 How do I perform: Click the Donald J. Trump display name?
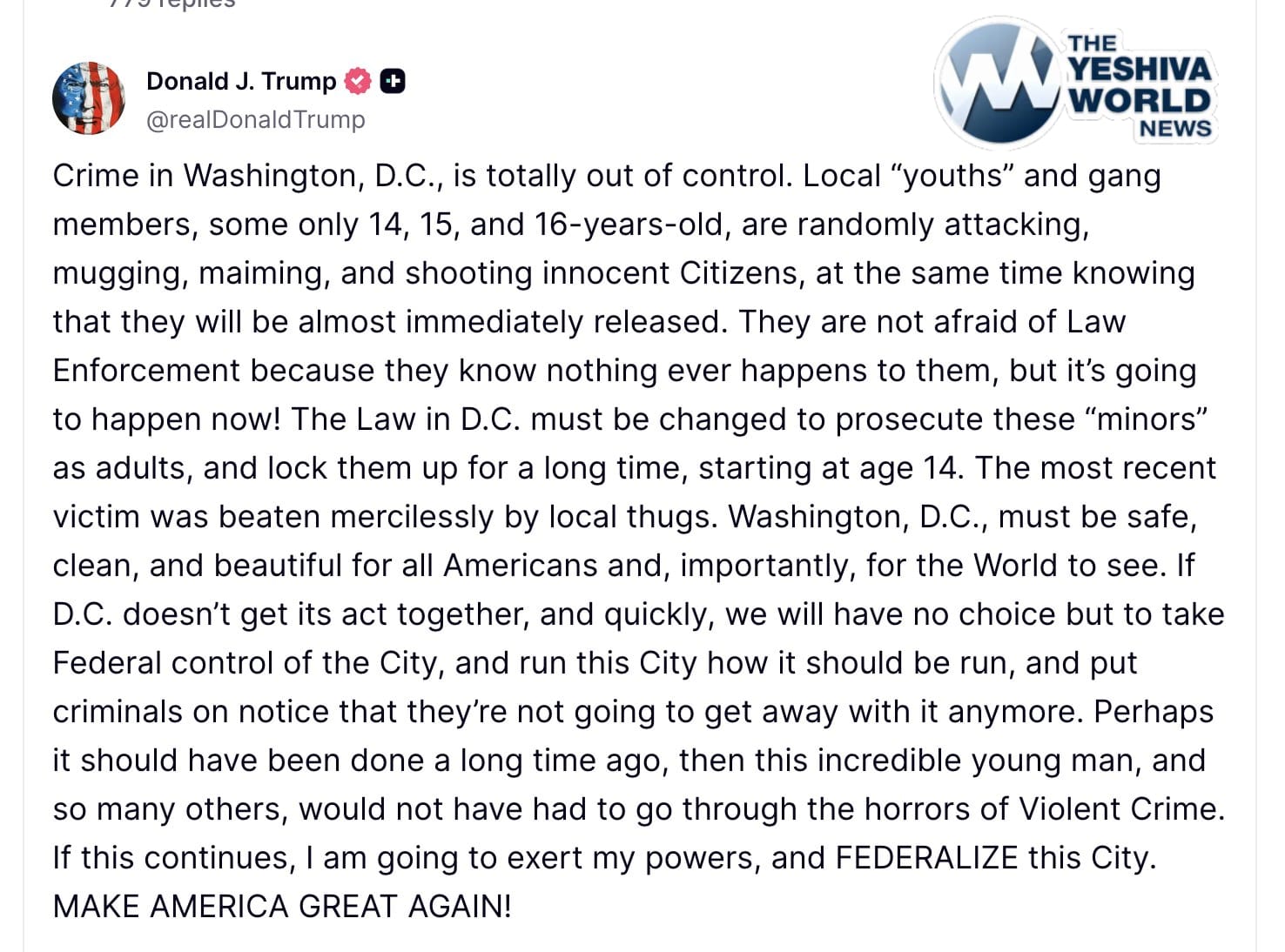(x=241, y=81)
